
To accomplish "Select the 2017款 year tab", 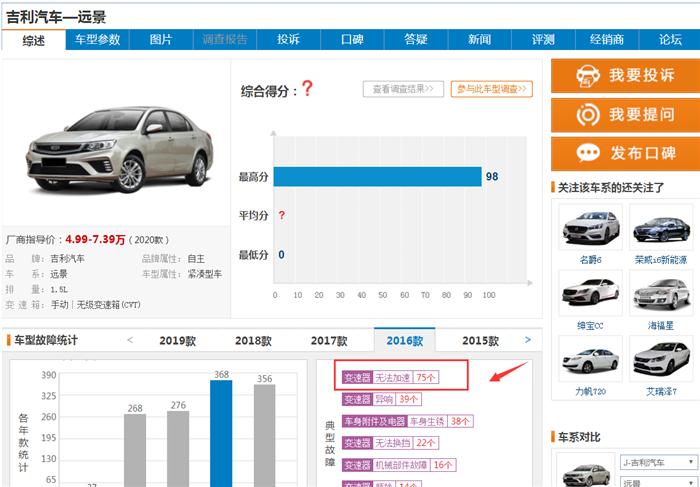I will [x=329, y=341].
